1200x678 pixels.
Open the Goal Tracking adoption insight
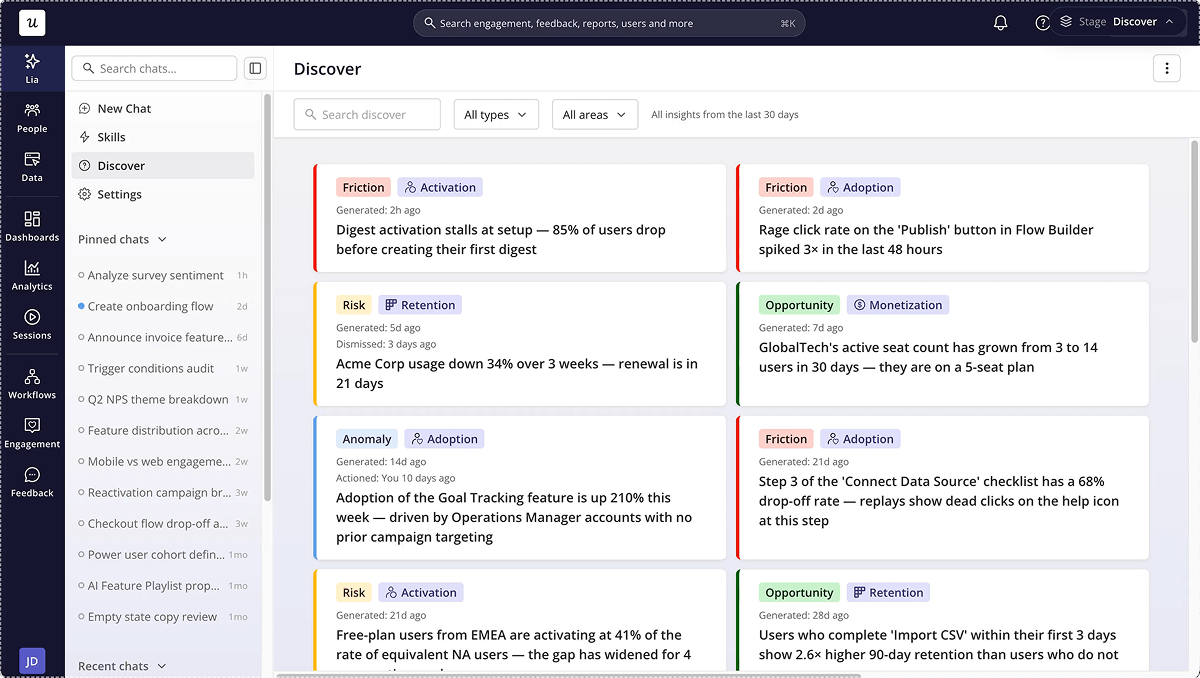[520, 488]
